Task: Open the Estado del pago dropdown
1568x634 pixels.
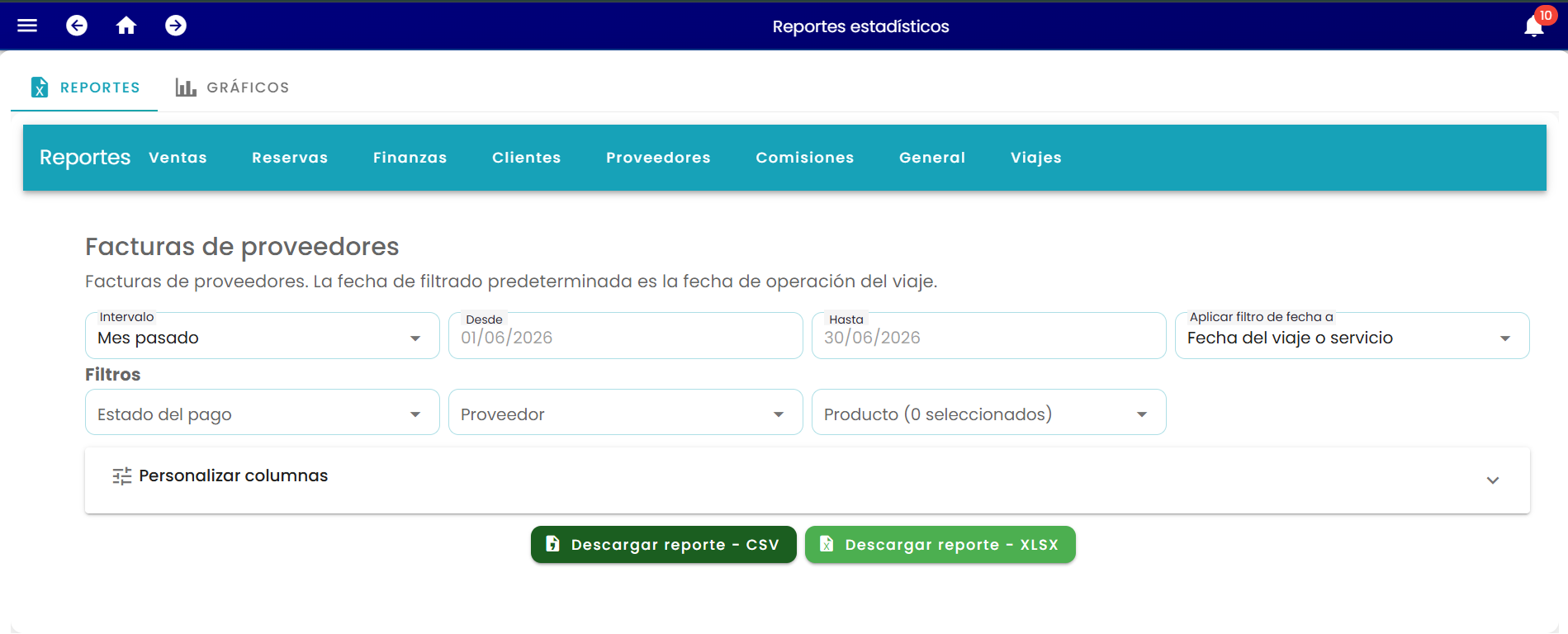Action: [263, 412]
